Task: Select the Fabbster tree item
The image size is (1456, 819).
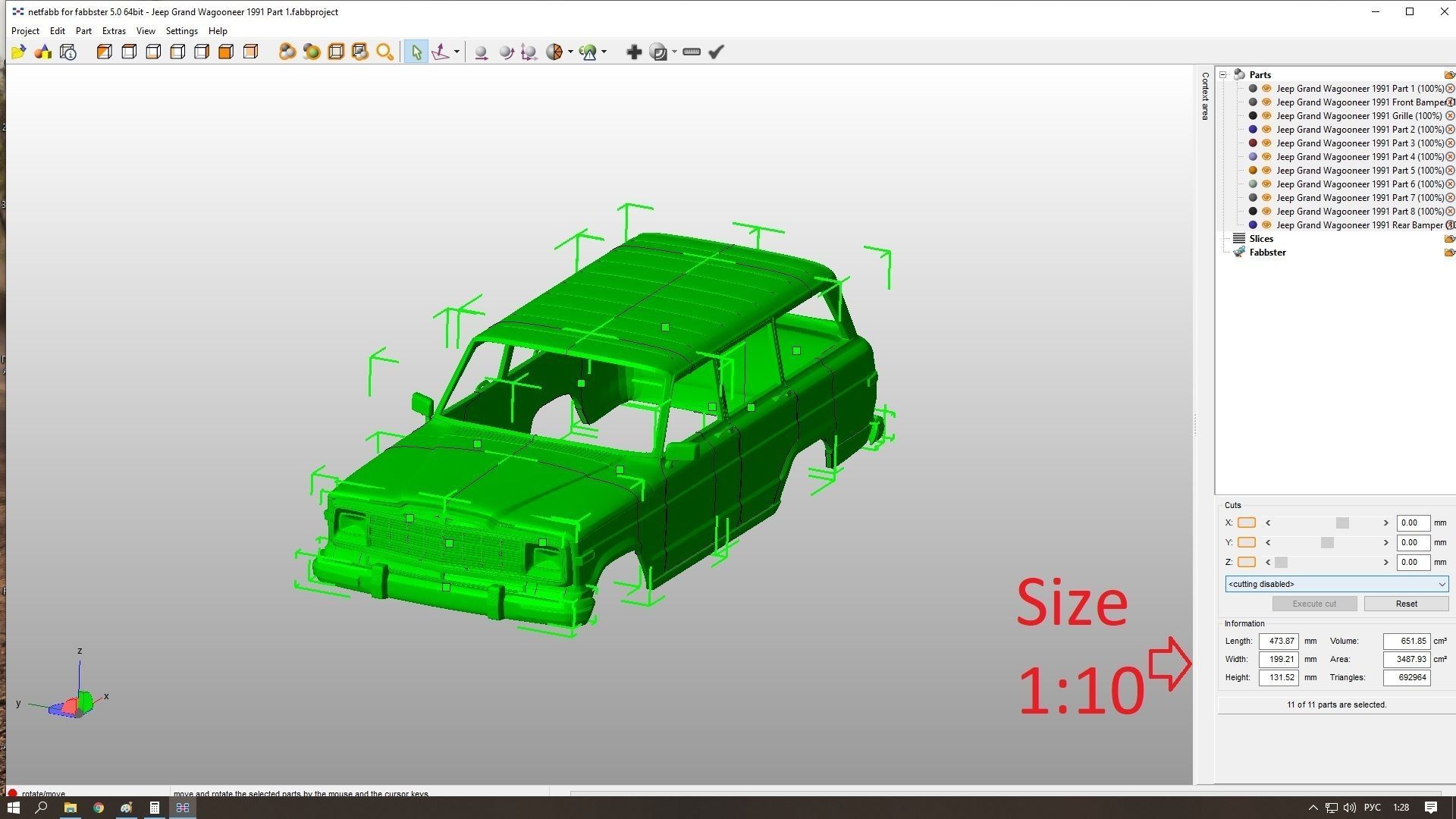Action: (1267, 252)
